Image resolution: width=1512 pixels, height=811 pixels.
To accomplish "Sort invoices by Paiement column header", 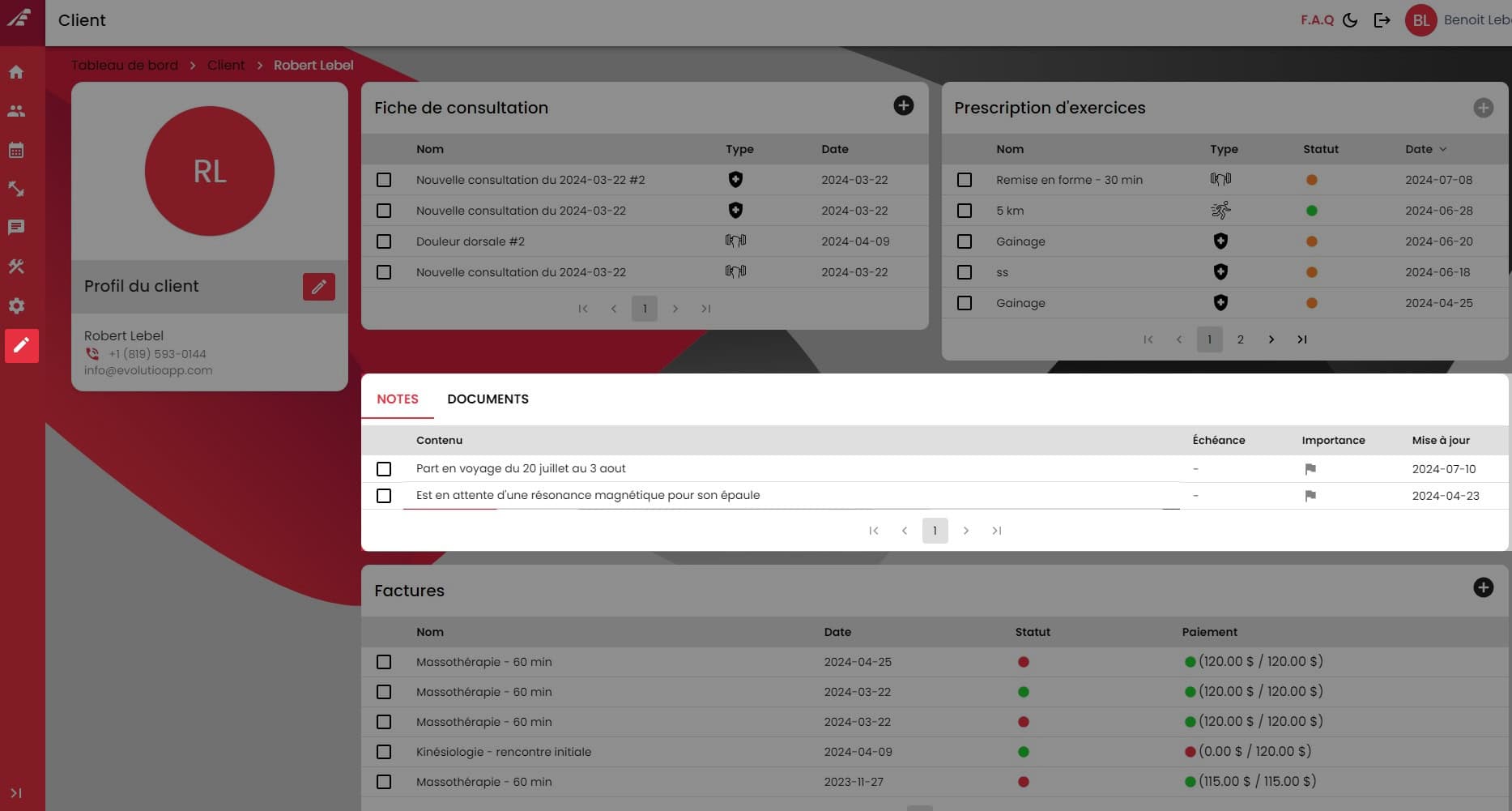I will point(1209,632).
